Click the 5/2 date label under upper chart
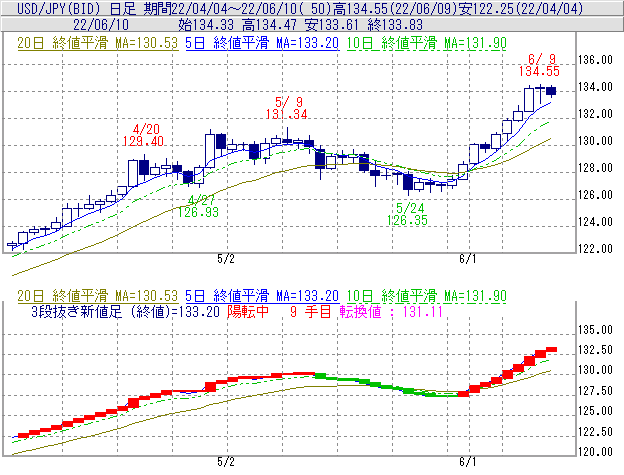The width and height of the screenshot is (624, 475). tap(226, 259)
